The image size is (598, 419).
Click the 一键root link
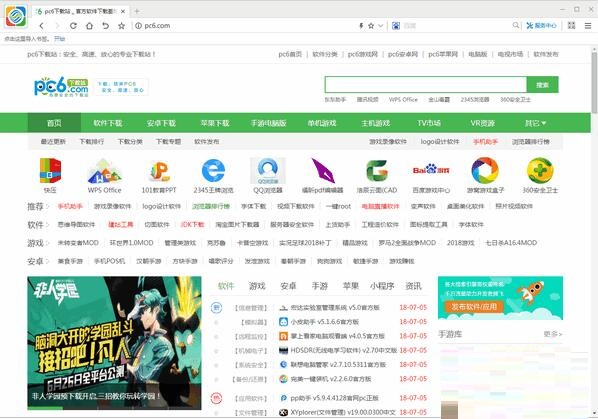click(x=338, y=206)
